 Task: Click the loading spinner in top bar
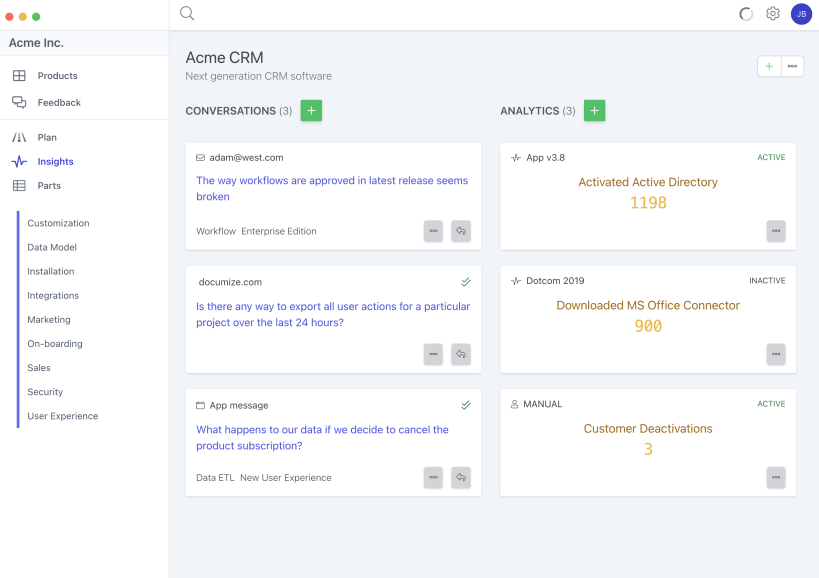click(746, 14)
